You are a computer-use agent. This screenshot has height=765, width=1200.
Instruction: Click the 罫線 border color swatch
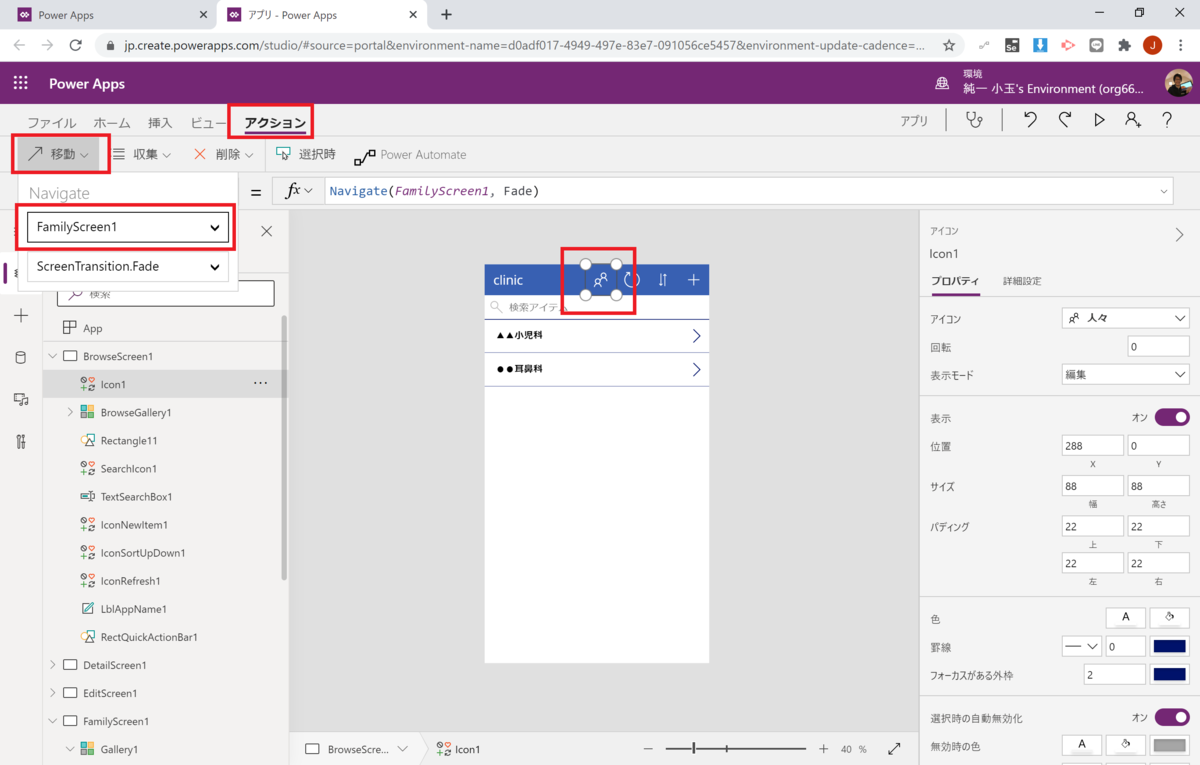click(x=1169, y=647)
